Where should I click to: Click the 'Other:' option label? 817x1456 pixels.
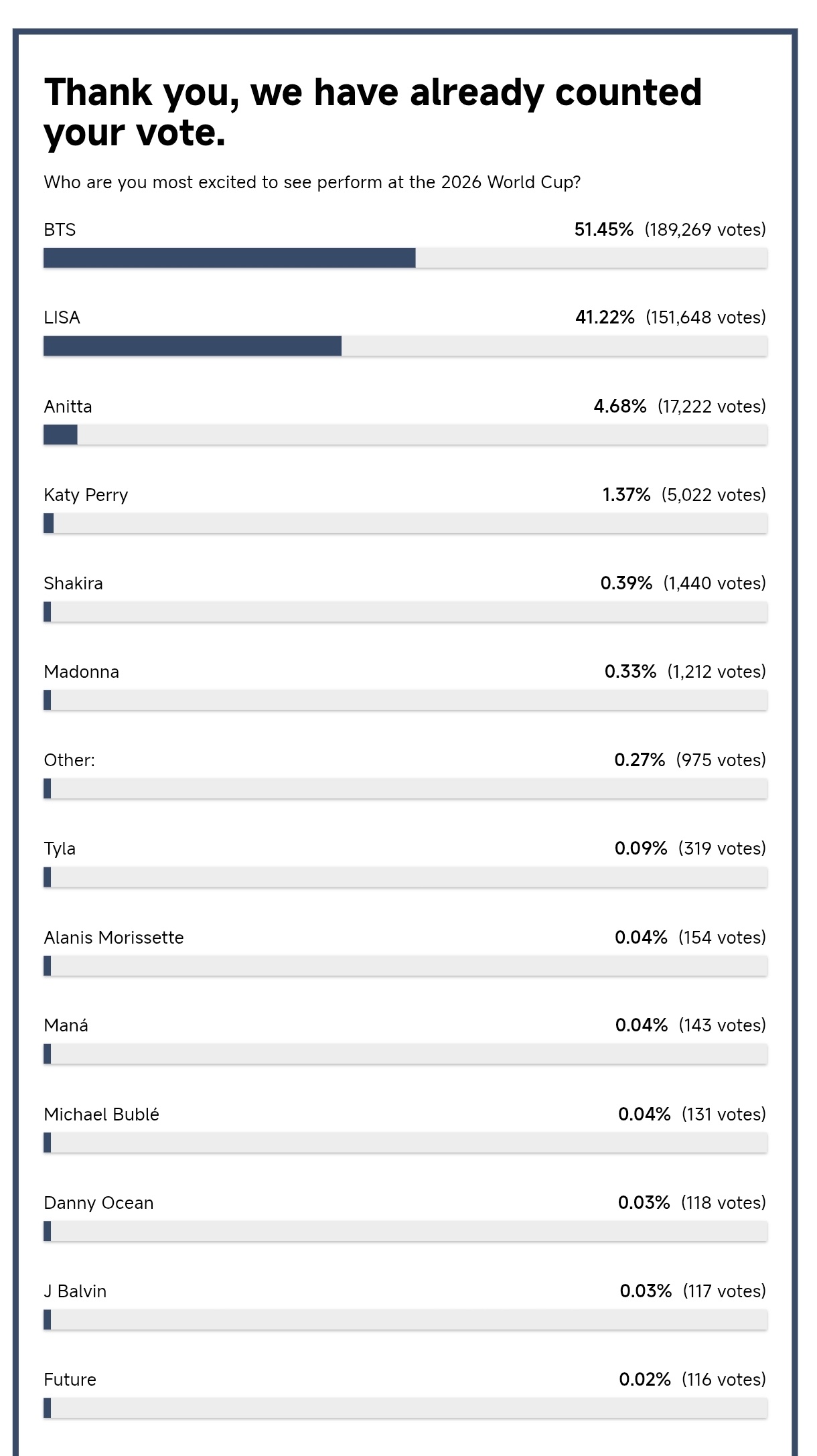(69, 760)
